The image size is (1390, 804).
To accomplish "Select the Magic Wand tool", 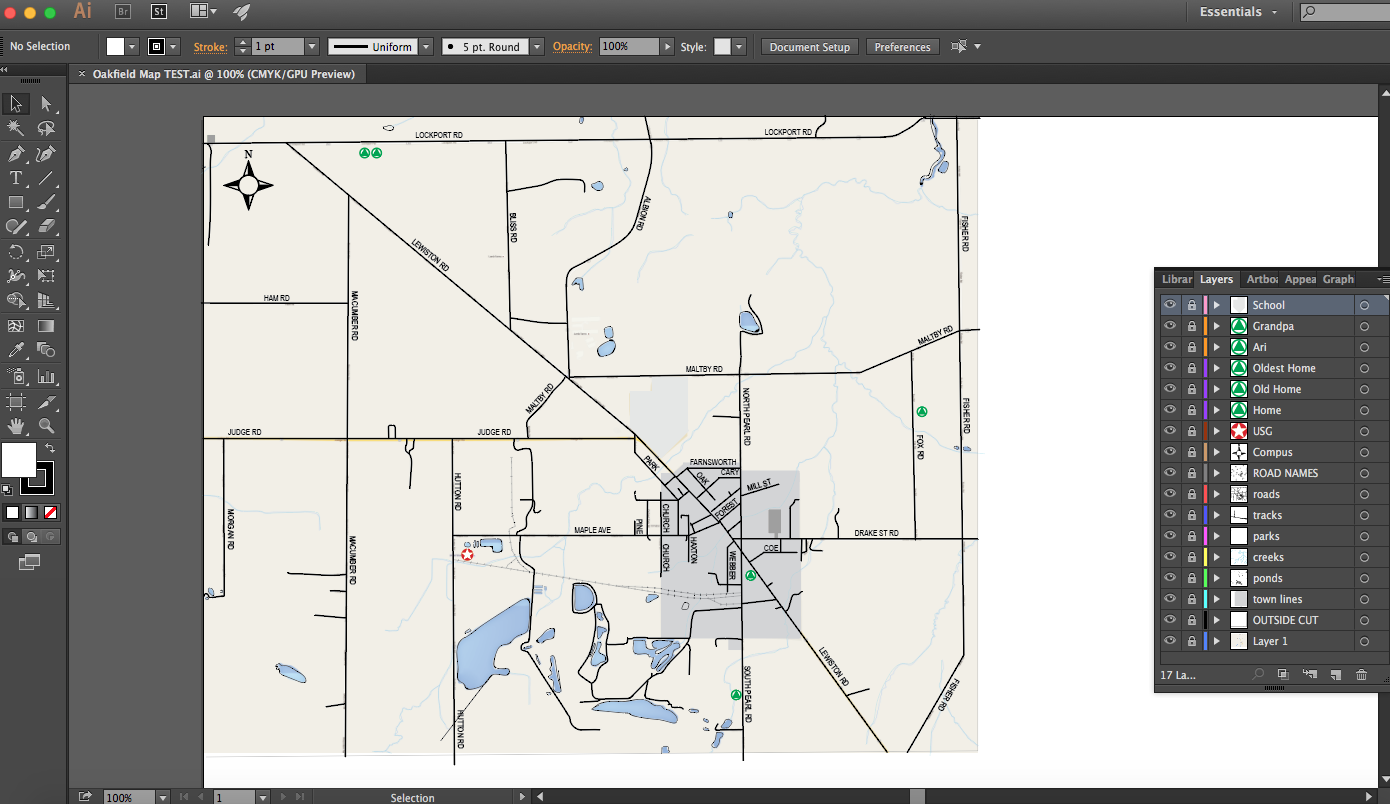I will (16, 128).
